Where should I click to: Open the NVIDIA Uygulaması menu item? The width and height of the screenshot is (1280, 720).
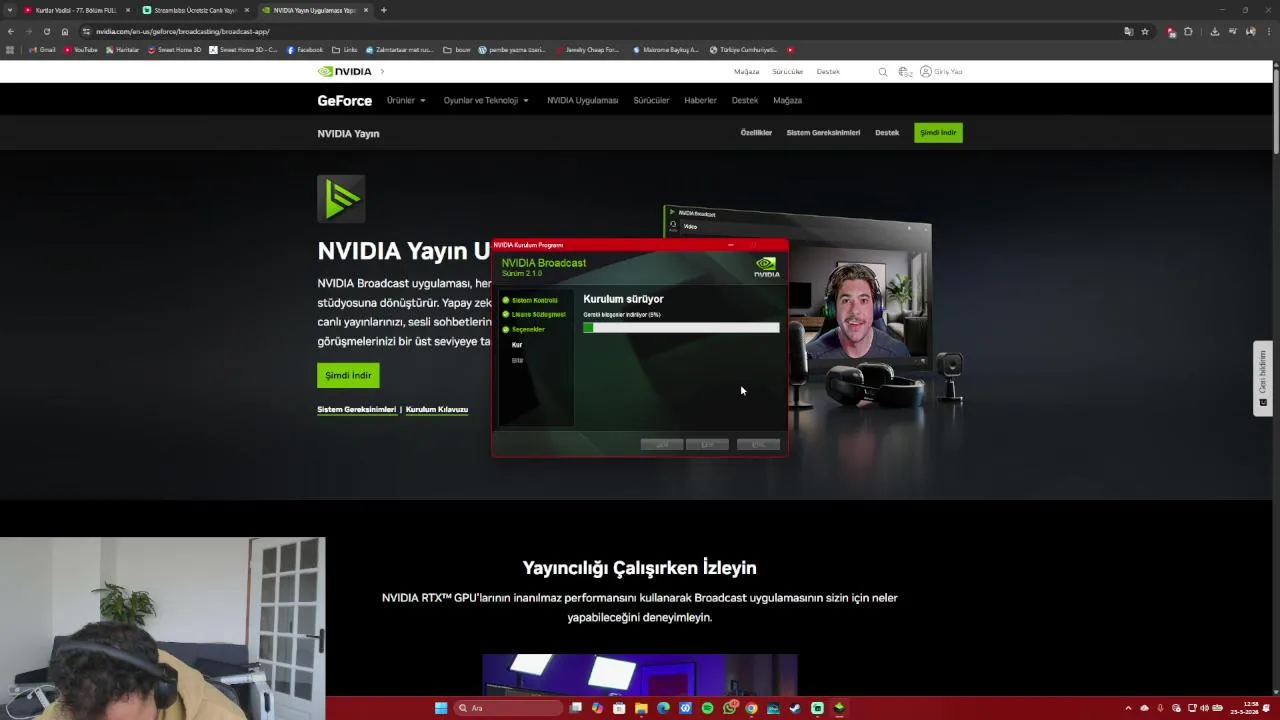click(x=582, y=100)
